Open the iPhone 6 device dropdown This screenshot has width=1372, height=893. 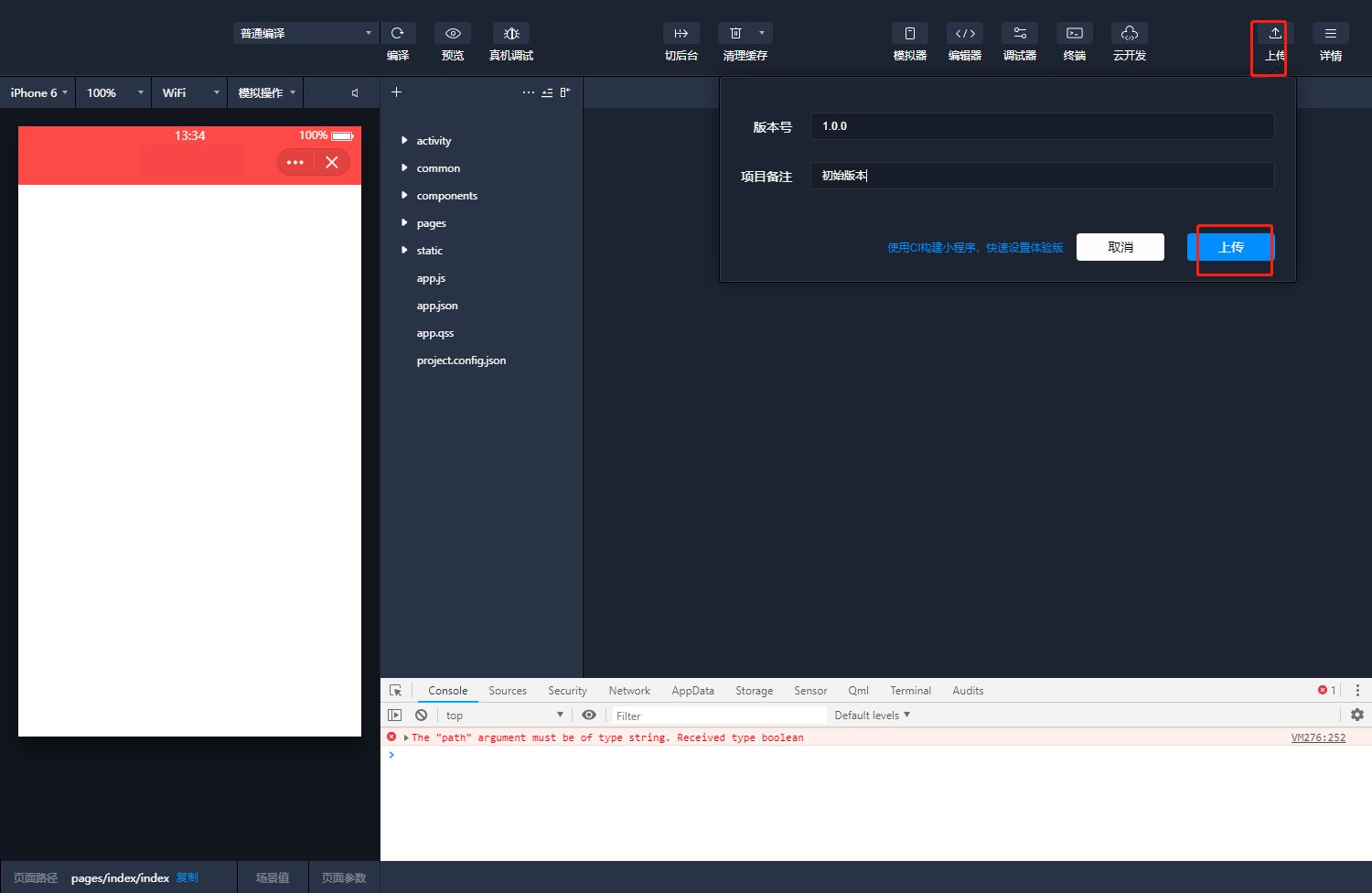[x=38, y=92]
